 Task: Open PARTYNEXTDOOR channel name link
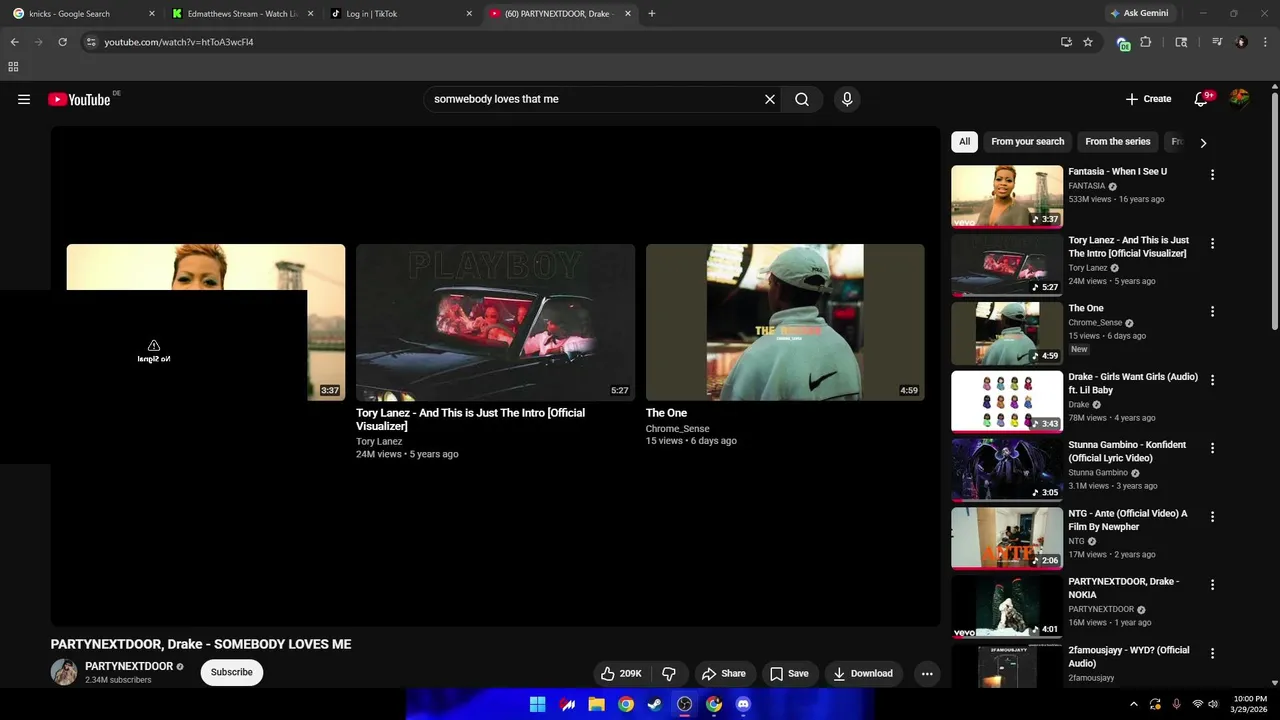pos(129,666)
